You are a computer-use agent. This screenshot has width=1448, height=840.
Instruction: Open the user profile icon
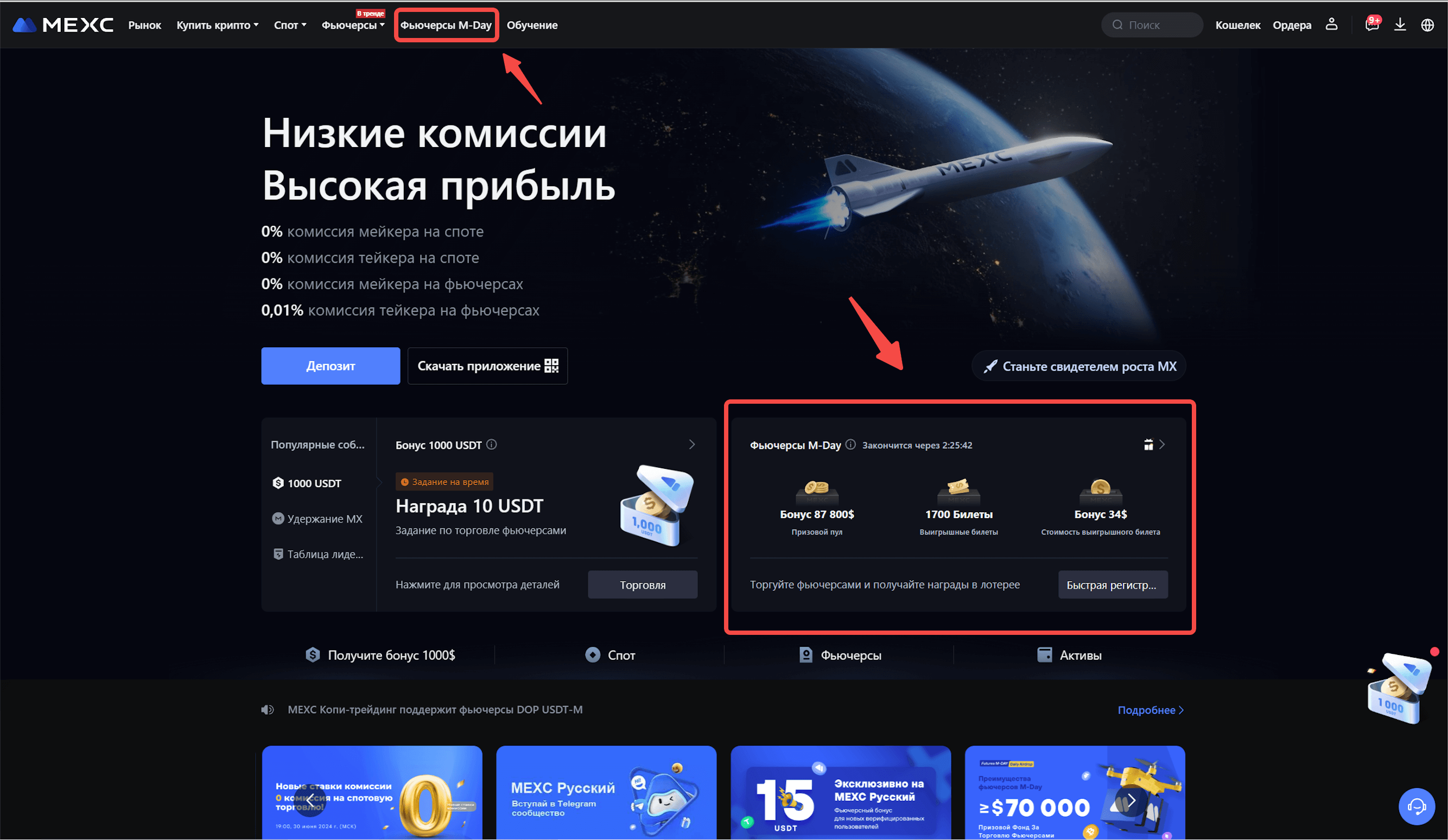(x=1331, y=24)
